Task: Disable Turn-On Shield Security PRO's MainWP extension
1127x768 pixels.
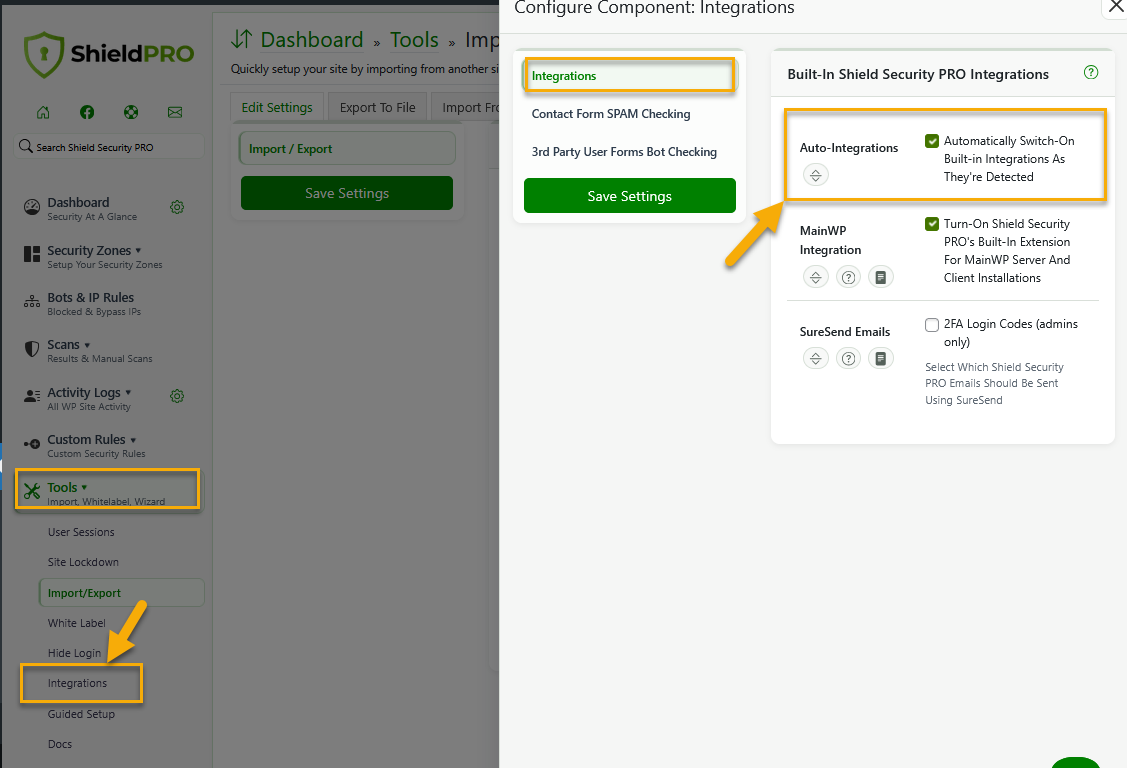Action: pos(932,224)
